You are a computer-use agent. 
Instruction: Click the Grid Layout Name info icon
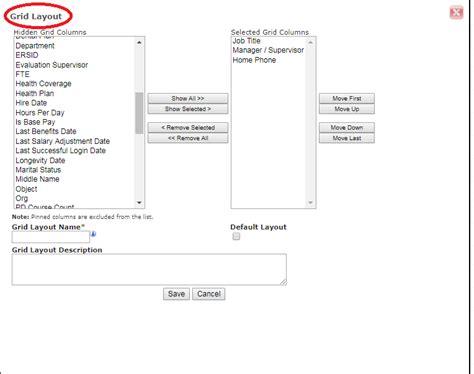pos(93,234)
